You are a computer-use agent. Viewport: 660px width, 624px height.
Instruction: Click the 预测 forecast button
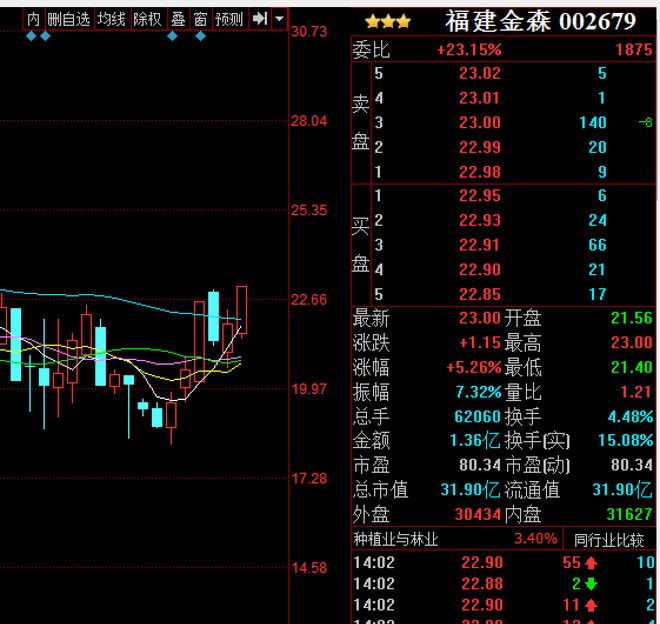[x=229, y=19]
